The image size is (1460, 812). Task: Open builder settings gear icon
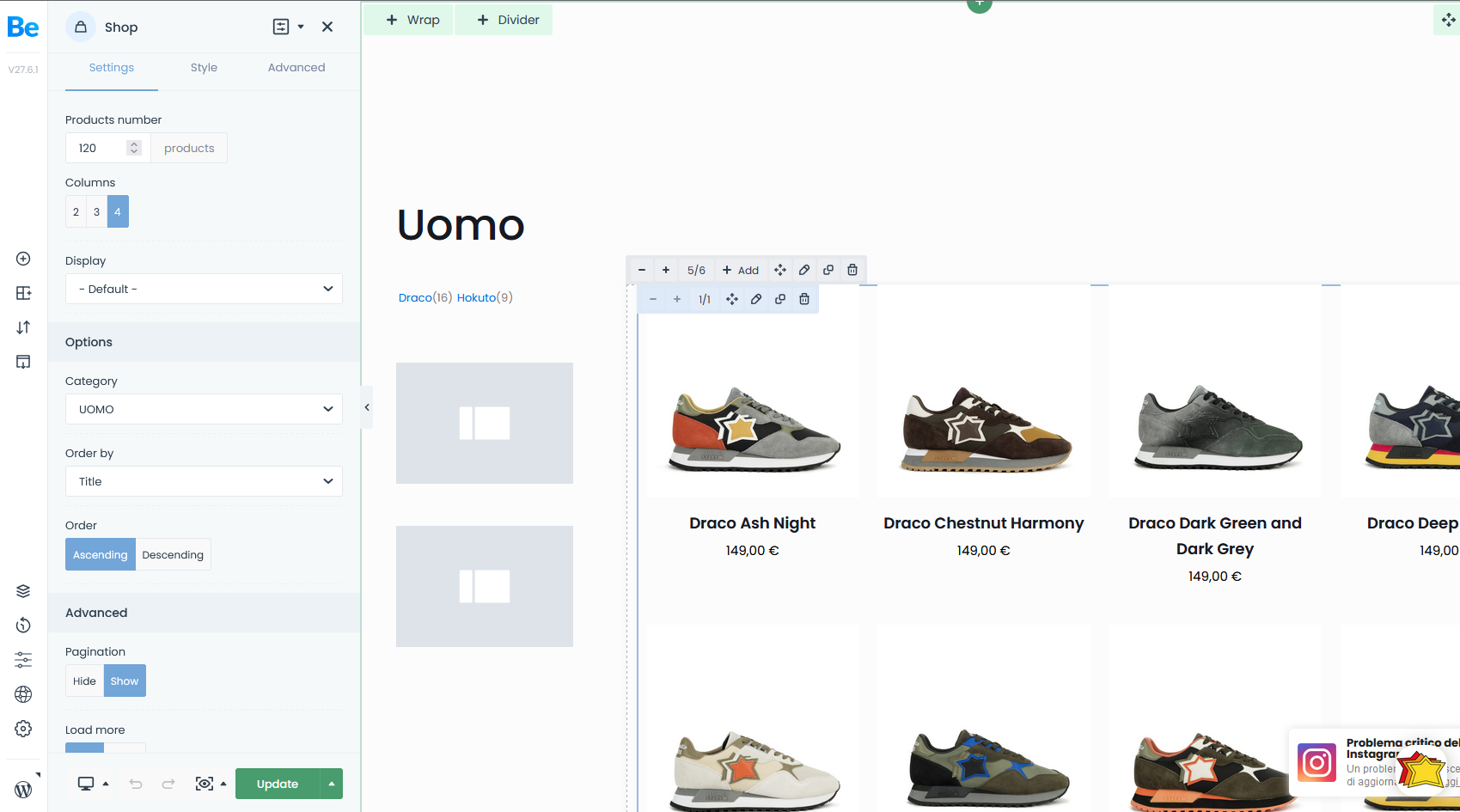click(x=23, y=729)
